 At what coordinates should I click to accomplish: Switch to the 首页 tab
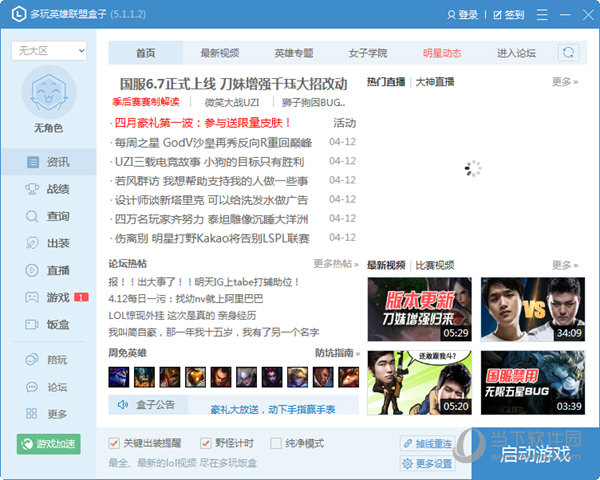(x=145, y=53)
